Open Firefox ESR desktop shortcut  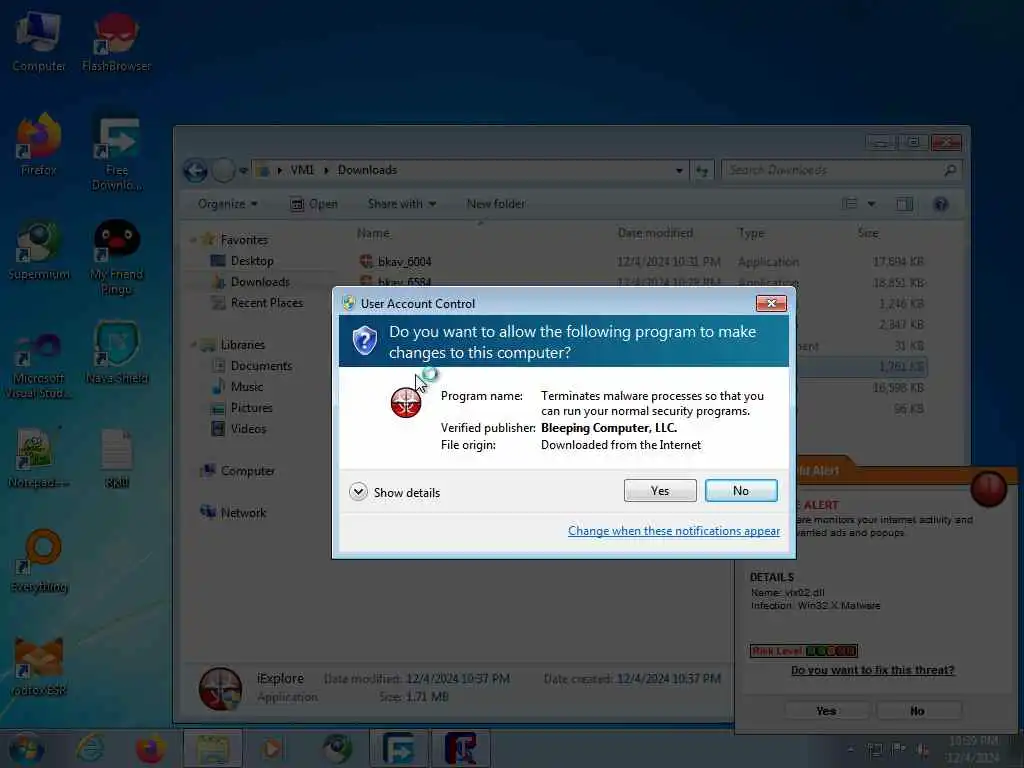pos(39,665)
